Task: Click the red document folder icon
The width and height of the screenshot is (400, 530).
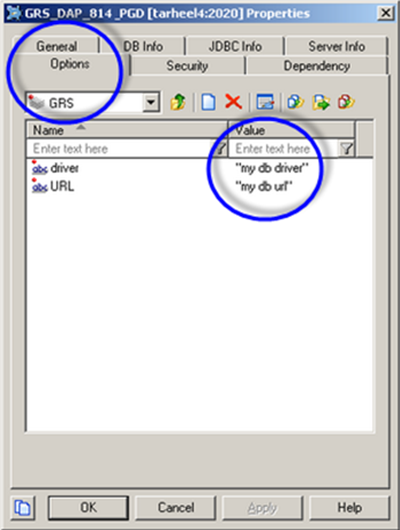Action: (346, 102)
